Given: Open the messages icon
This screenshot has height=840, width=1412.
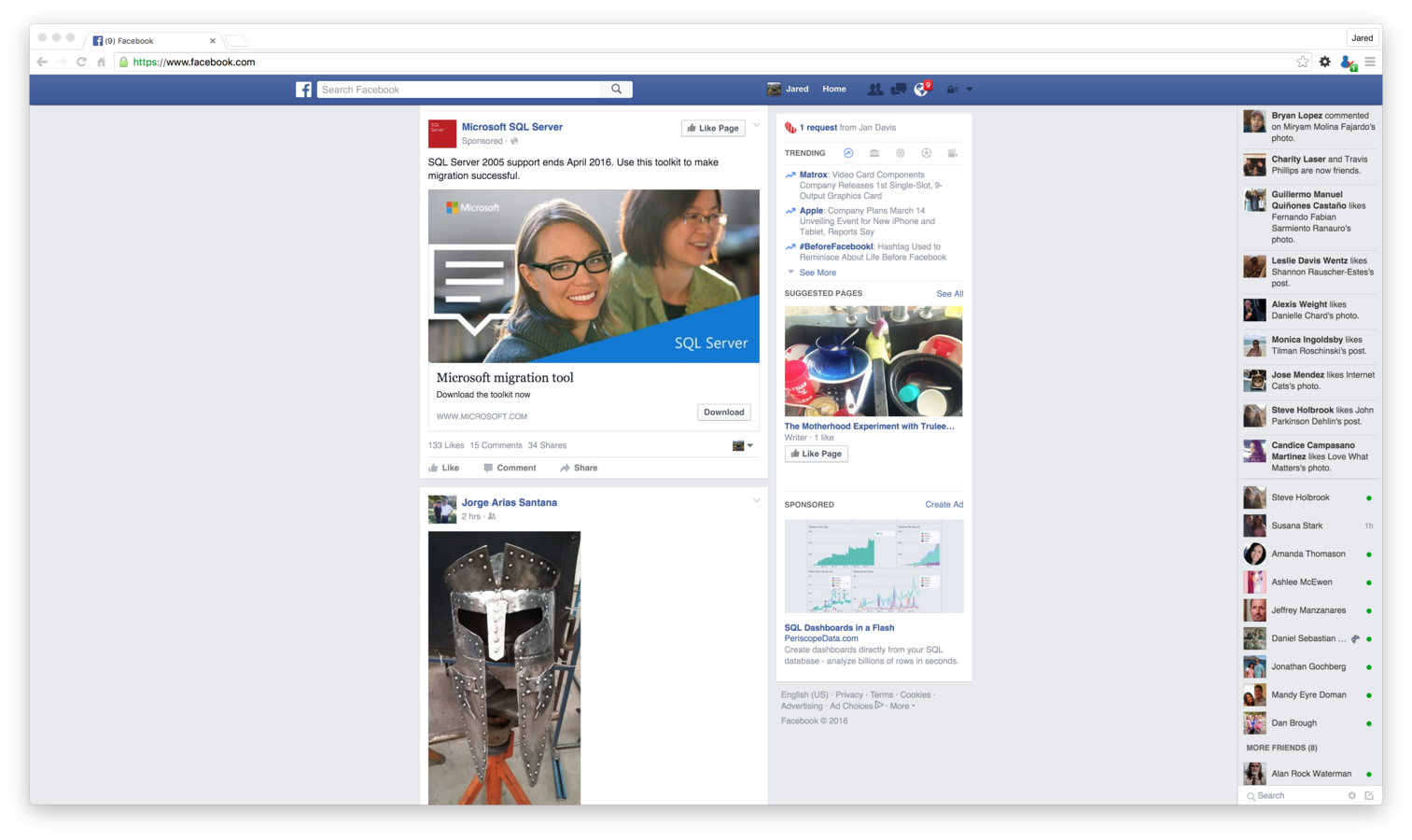Looking at the screenshot, I should click(x=898, y=90).
